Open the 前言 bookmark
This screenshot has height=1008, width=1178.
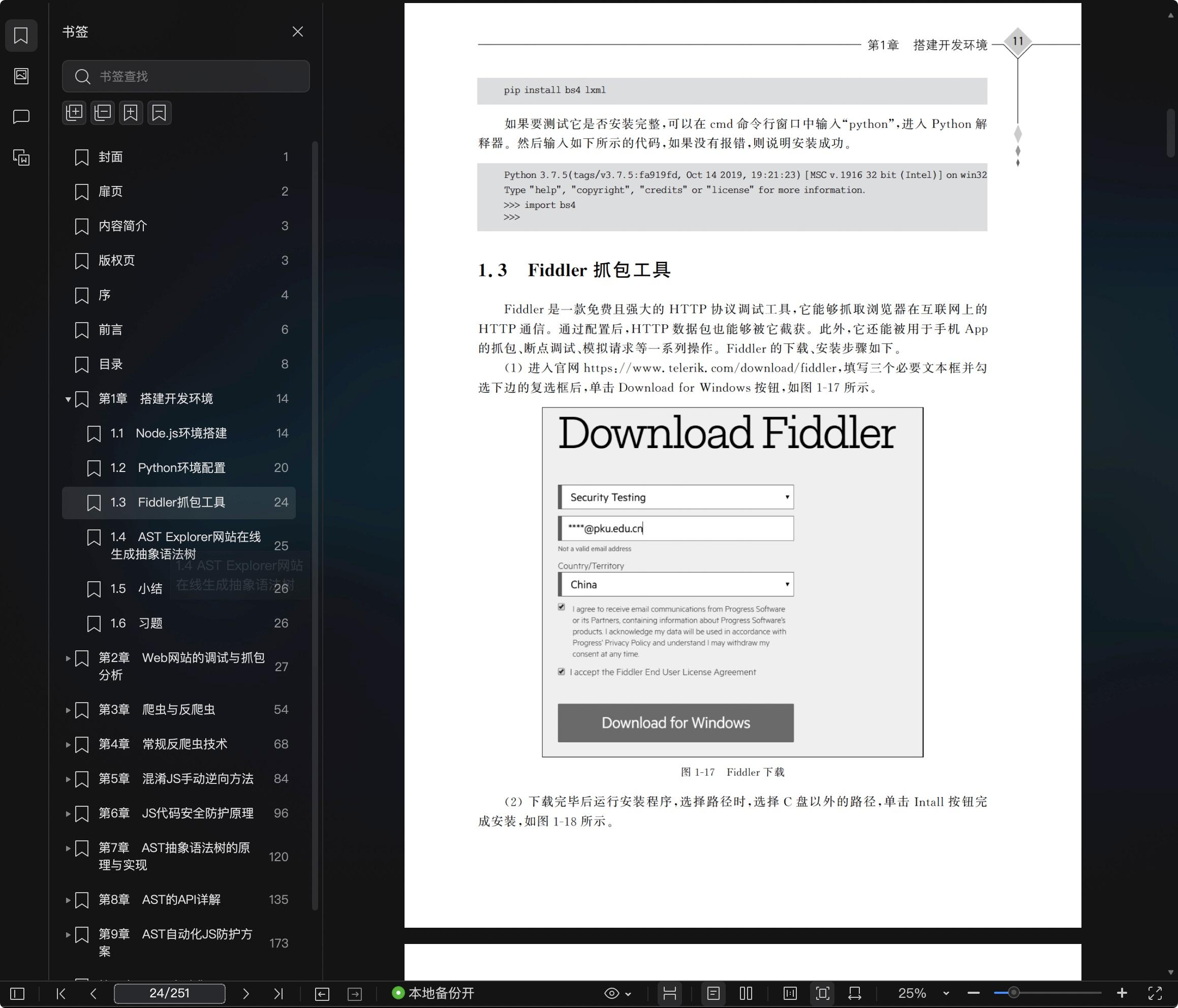click(178, 330)
